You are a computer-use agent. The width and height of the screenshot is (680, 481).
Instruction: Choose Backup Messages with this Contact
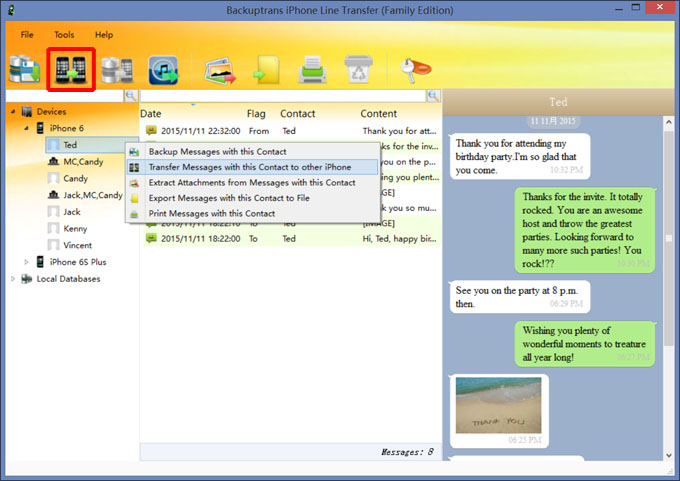click(252, 151)
